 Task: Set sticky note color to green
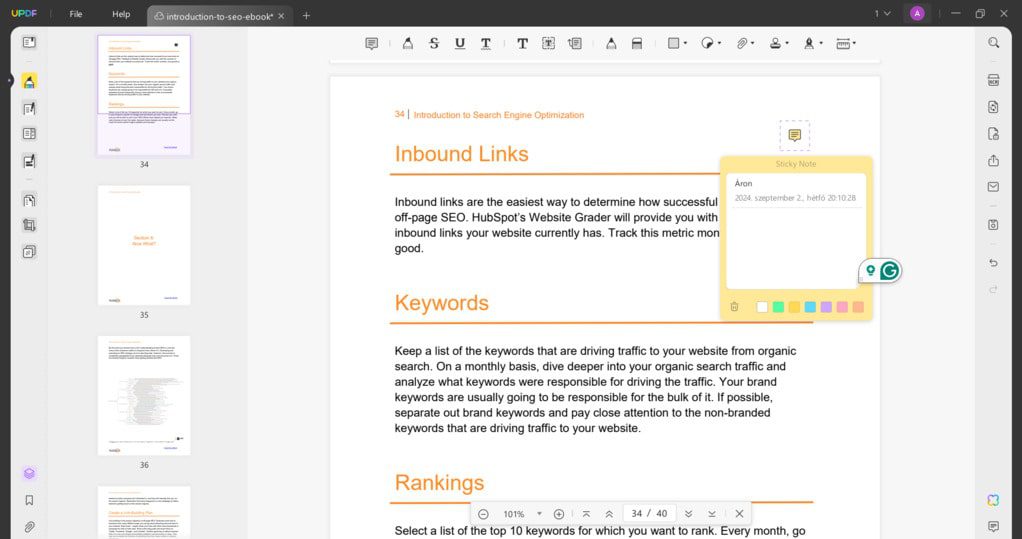coord(778,307)
